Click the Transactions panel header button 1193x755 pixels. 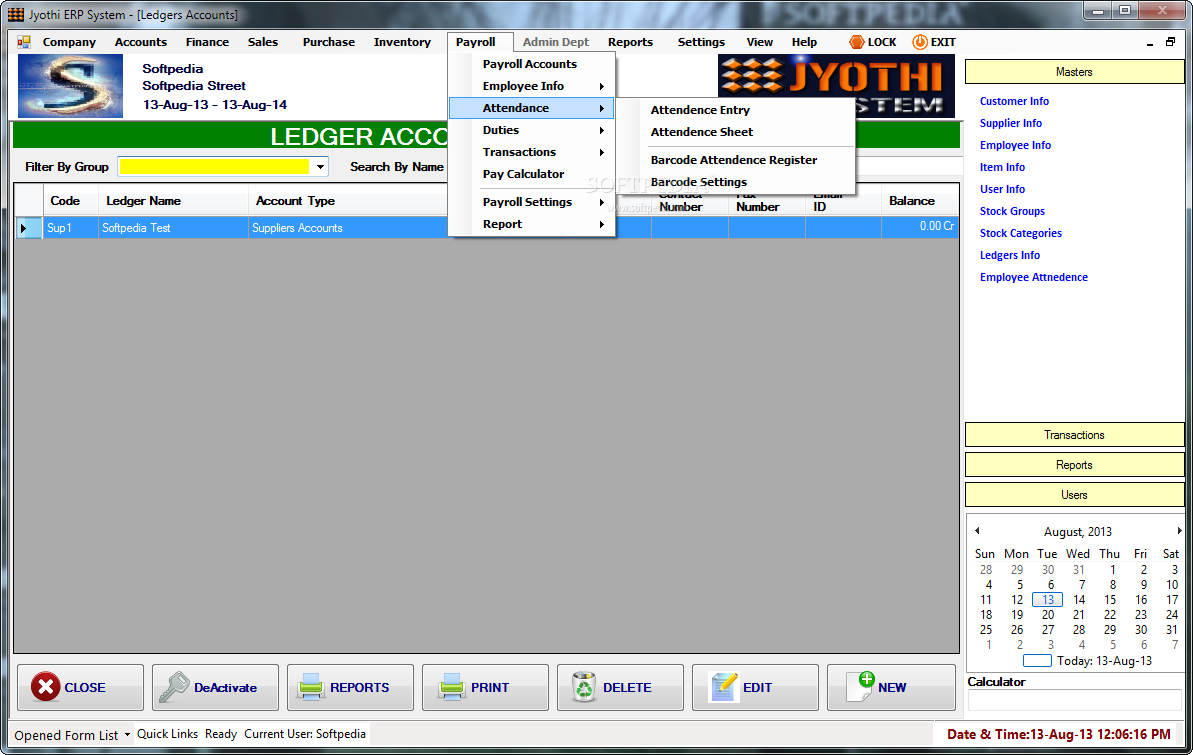coord(1074,435)
